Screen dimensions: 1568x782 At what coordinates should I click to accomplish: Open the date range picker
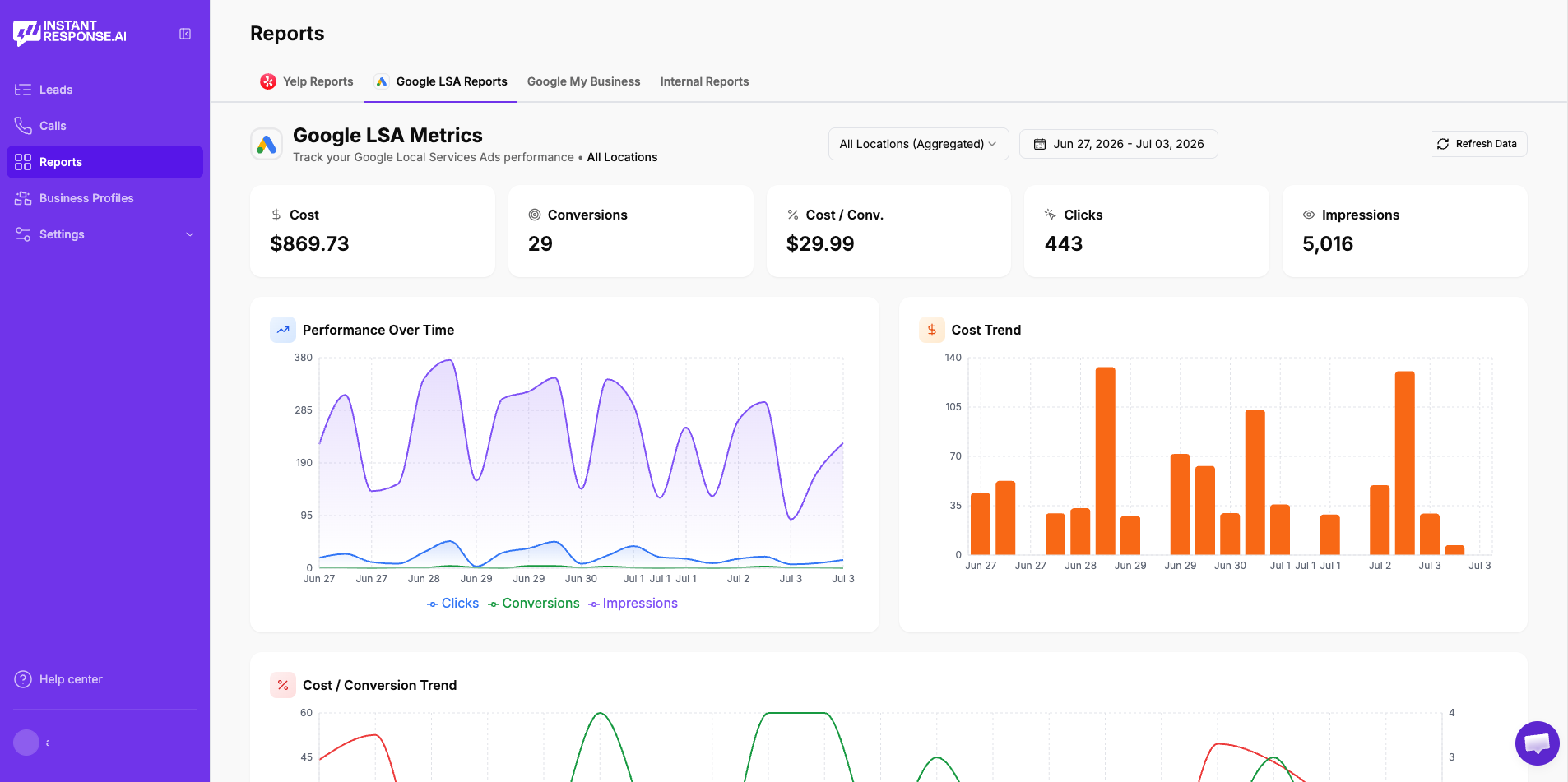tap(1118, 144)
